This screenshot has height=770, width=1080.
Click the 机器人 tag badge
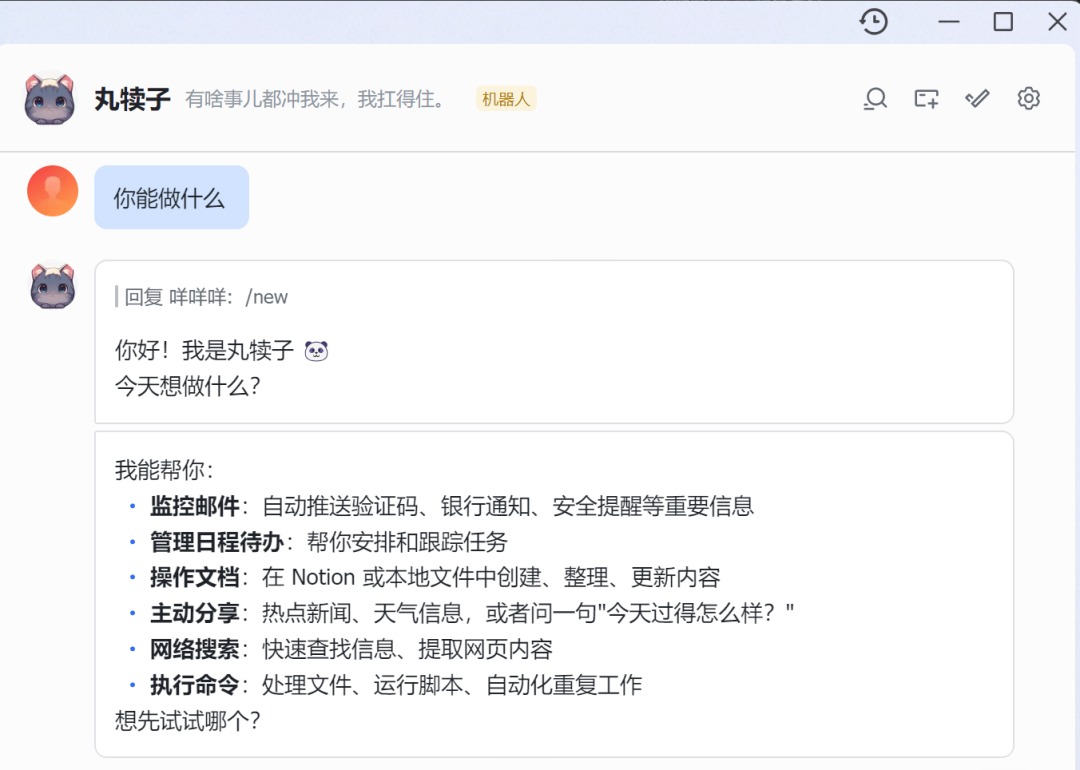506,99
